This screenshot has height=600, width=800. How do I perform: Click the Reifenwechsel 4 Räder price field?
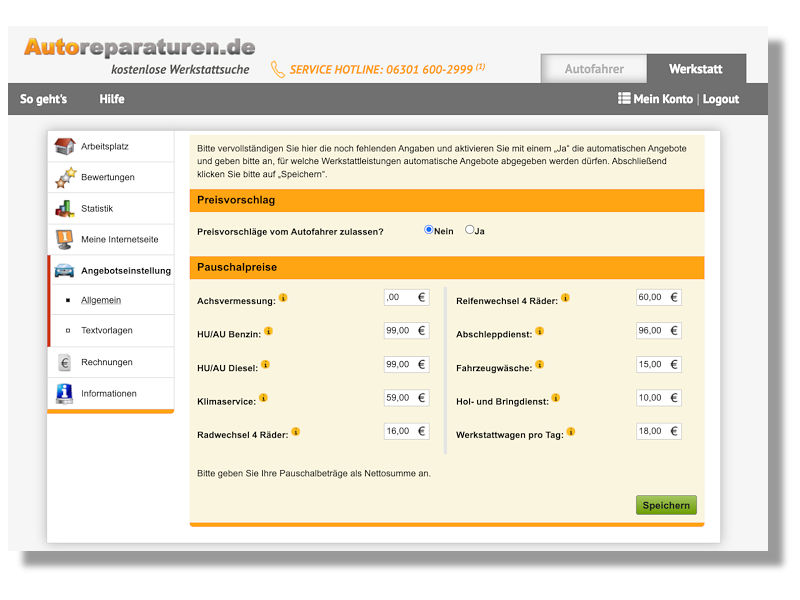659,297
